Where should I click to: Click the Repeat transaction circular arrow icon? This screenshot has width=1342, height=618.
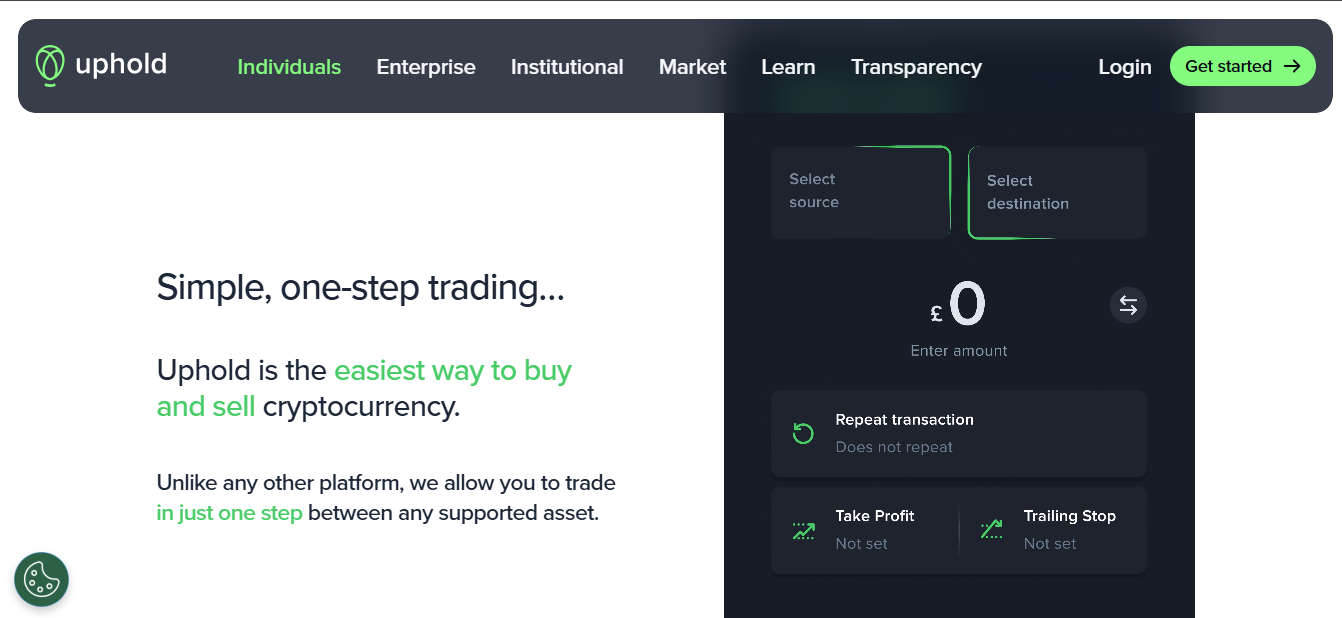click(803, 433)
